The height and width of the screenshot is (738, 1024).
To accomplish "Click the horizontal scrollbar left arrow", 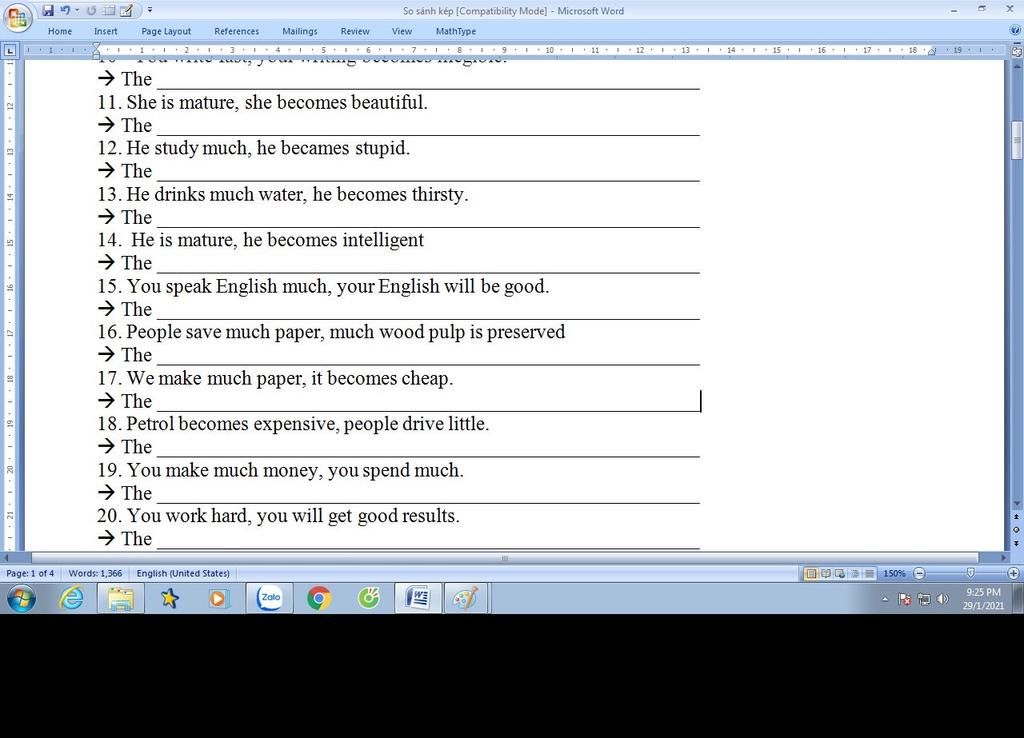I will (7, 558).
